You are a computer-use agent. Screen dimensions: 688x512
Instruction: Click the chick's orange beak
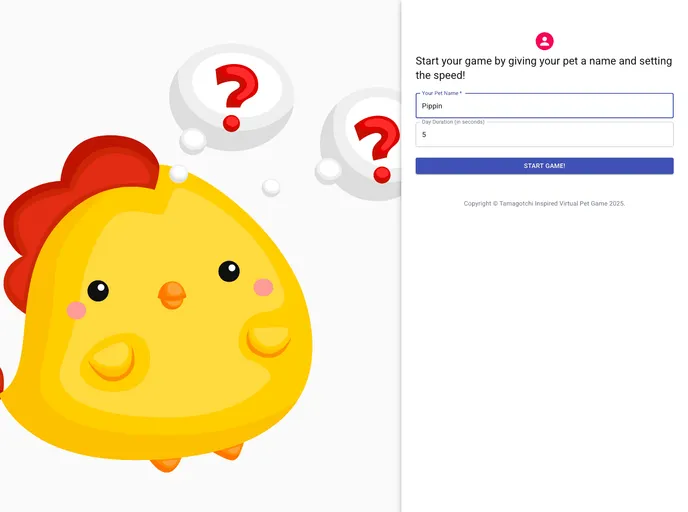tap(172, 295)
